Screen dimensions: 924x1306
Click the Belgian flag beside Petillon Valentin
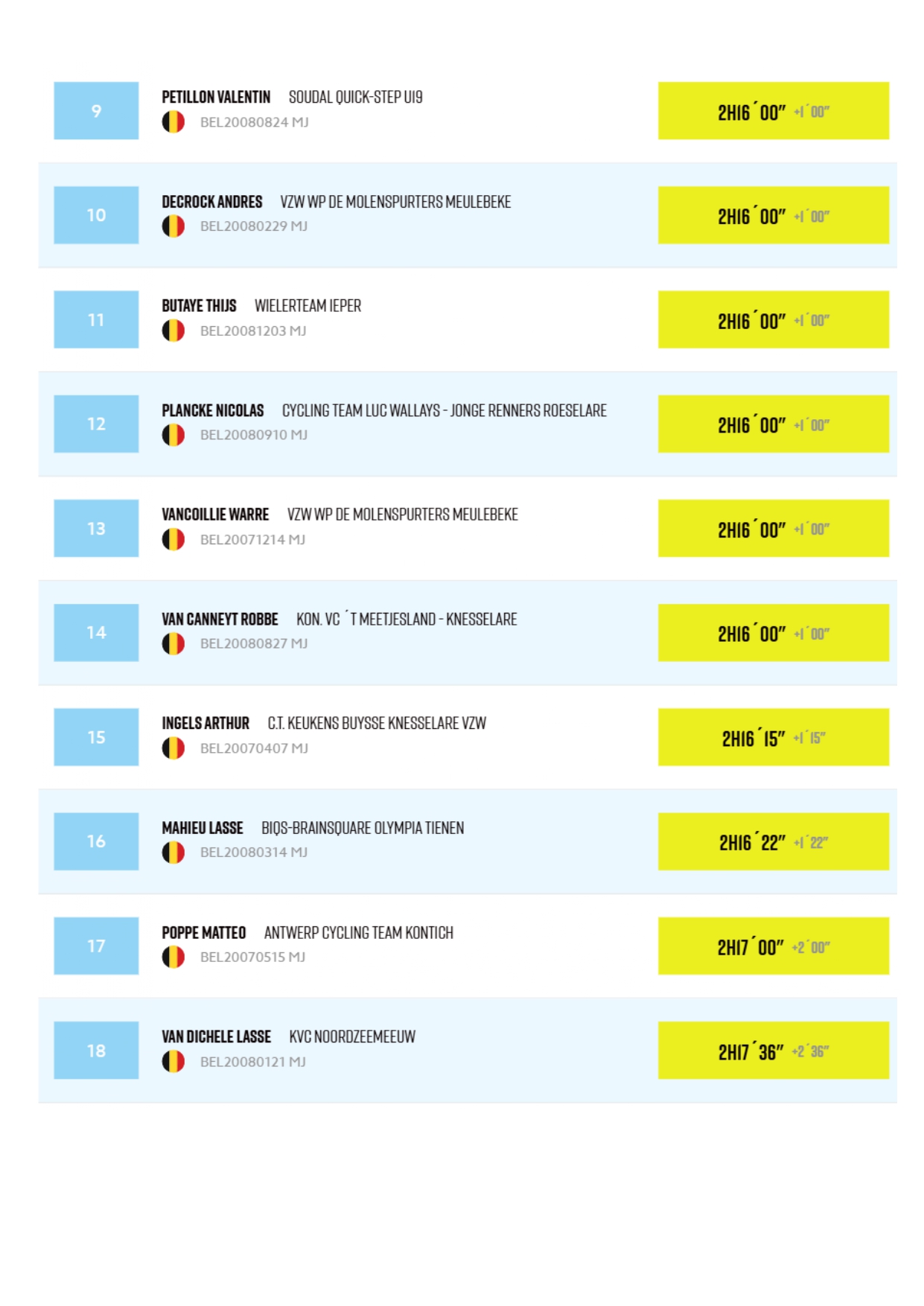click(173, 122)
